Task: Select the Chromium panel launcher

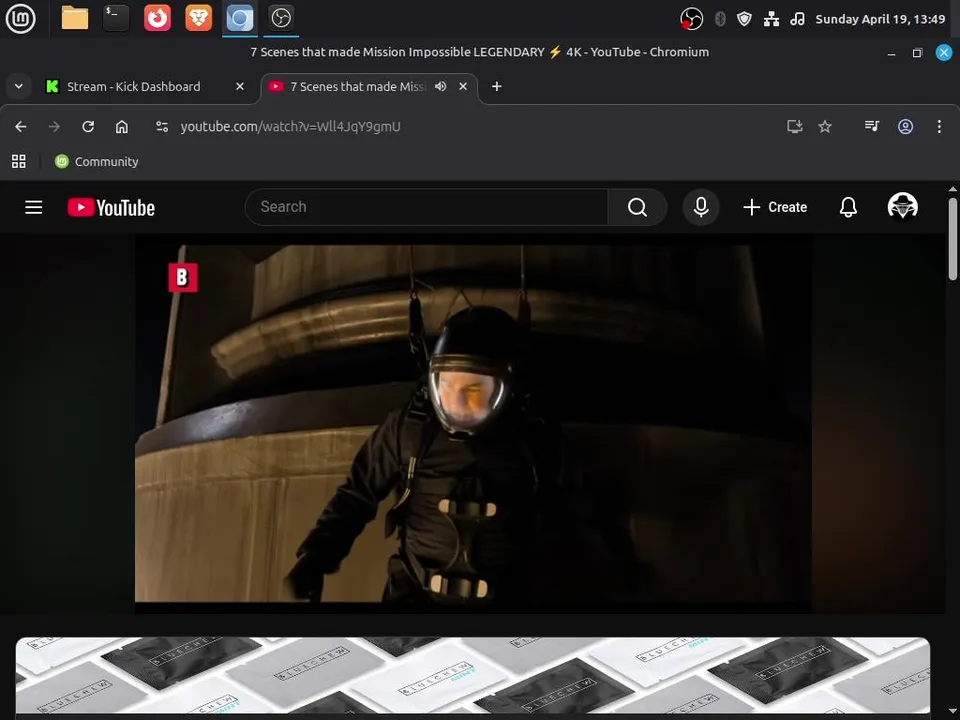Action: [x=239, y=18]
